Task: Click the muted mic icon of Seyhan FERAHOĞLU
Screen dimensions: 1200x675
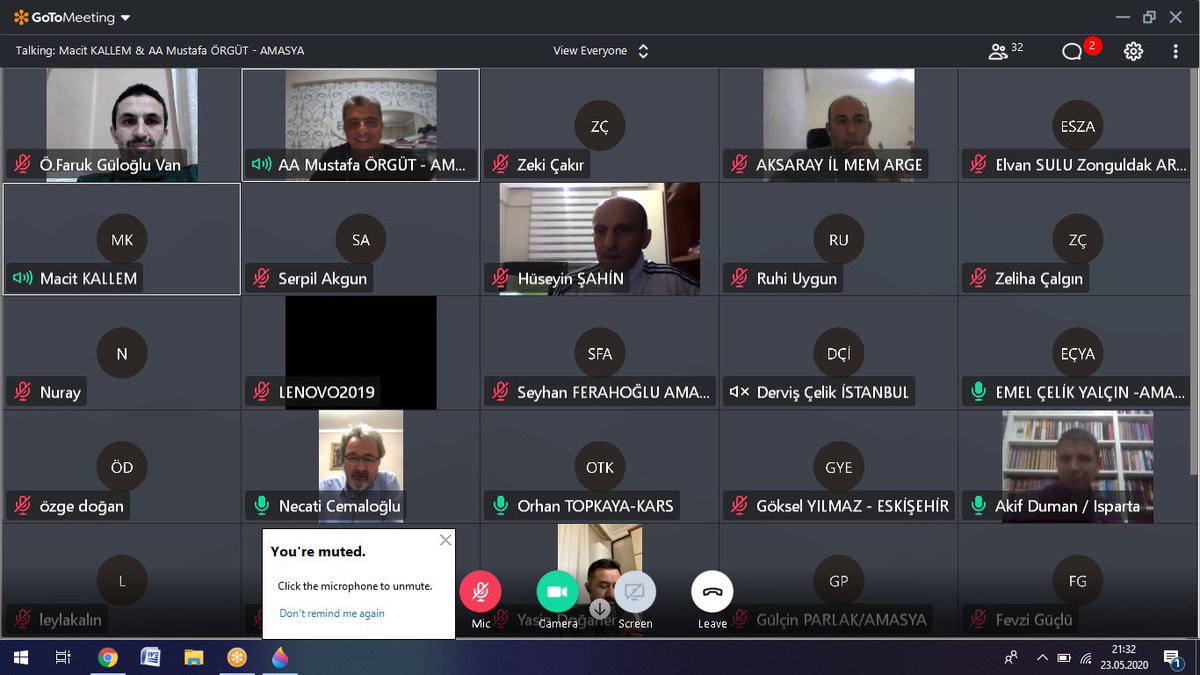Action: [x=501, y=392]
